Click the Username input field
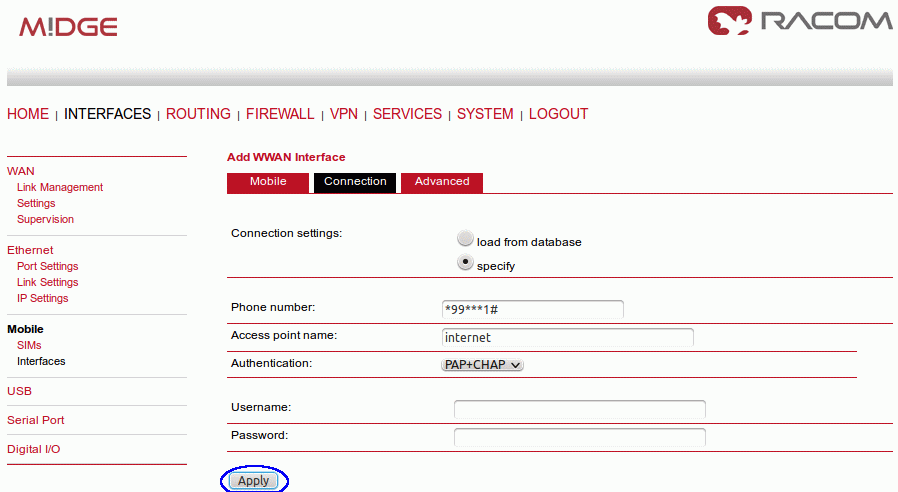The height and width of the screenshot is (492, 898). coord(580,409)
